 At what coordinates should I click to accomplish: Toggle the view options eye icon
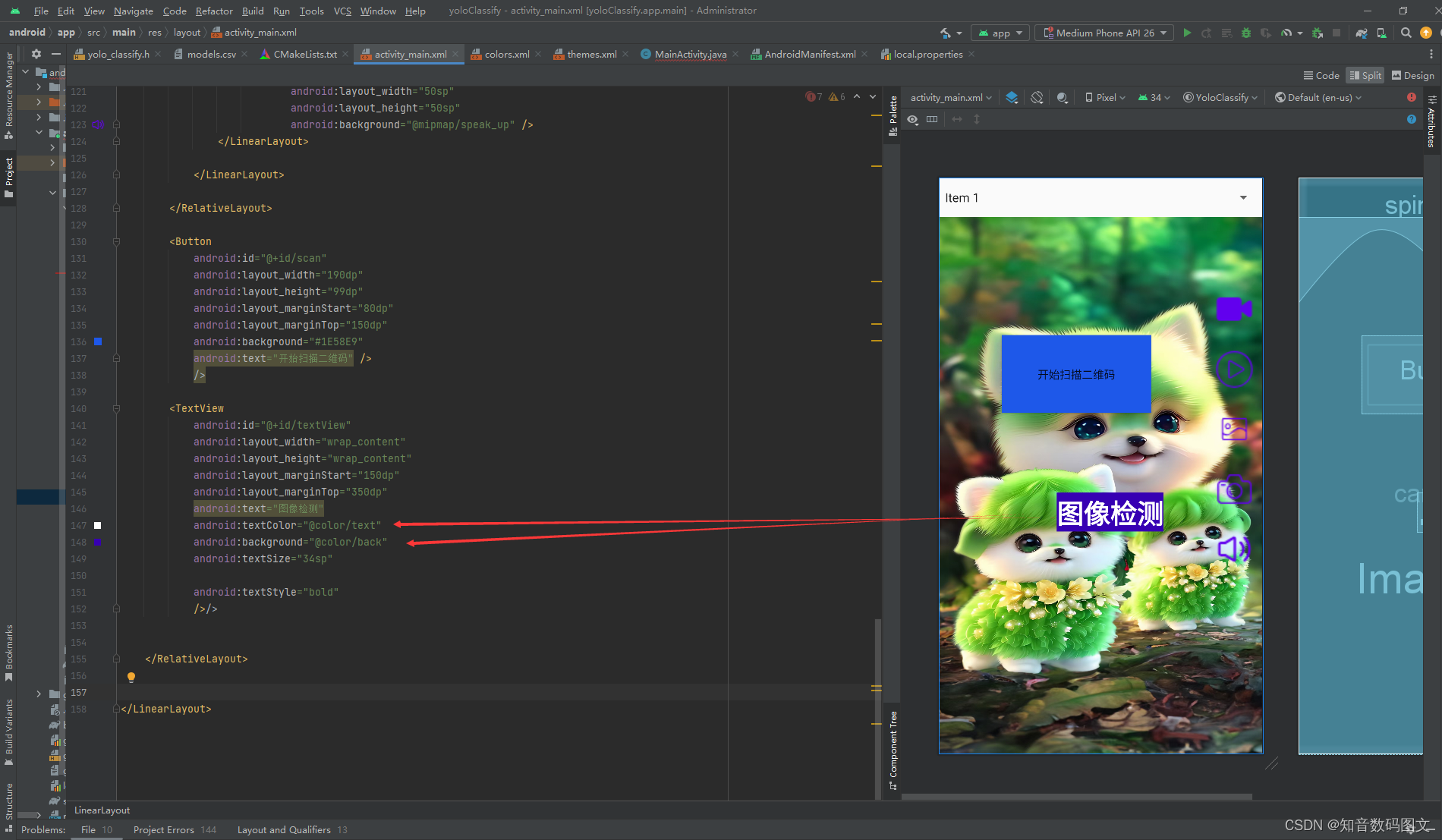coord(912,119)
